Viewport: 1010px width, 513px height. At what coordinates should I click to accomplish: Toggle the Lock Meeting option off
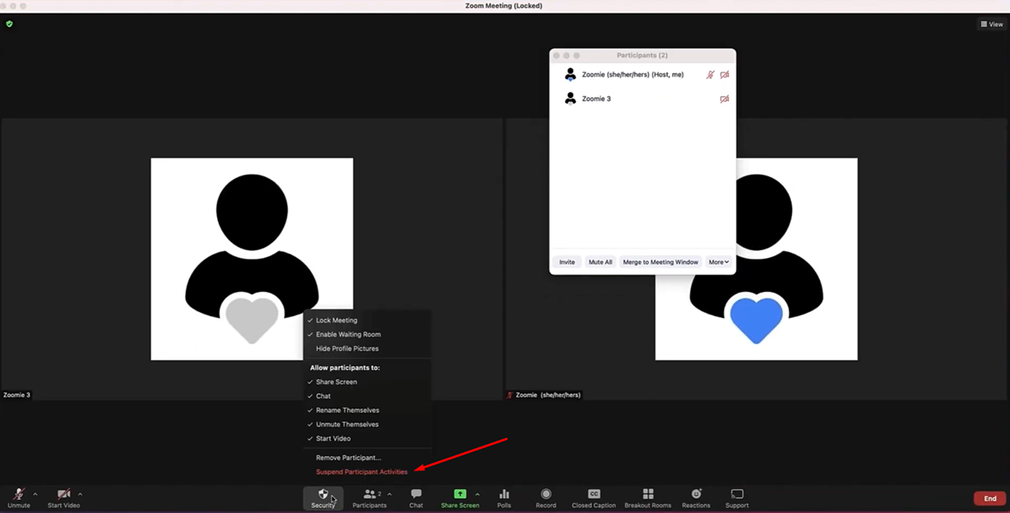pos(337,320)
